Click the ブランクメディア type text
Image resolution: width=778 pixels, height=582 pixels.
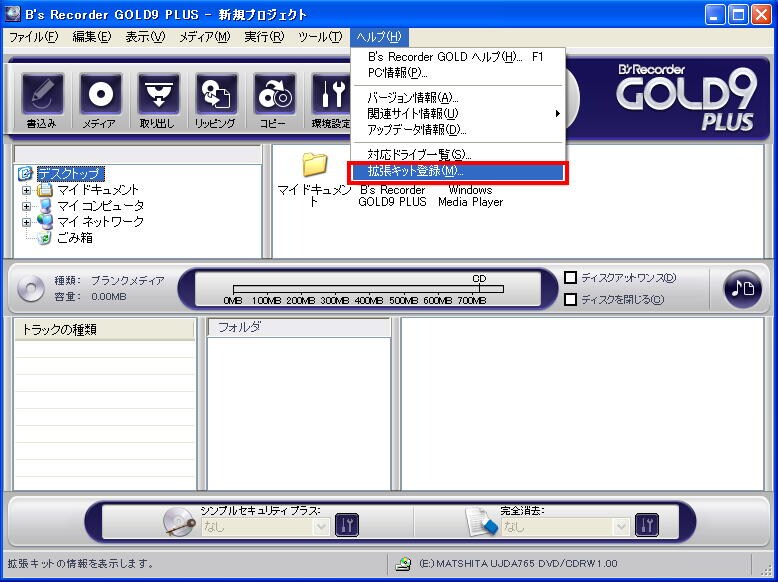coord(128,280)
